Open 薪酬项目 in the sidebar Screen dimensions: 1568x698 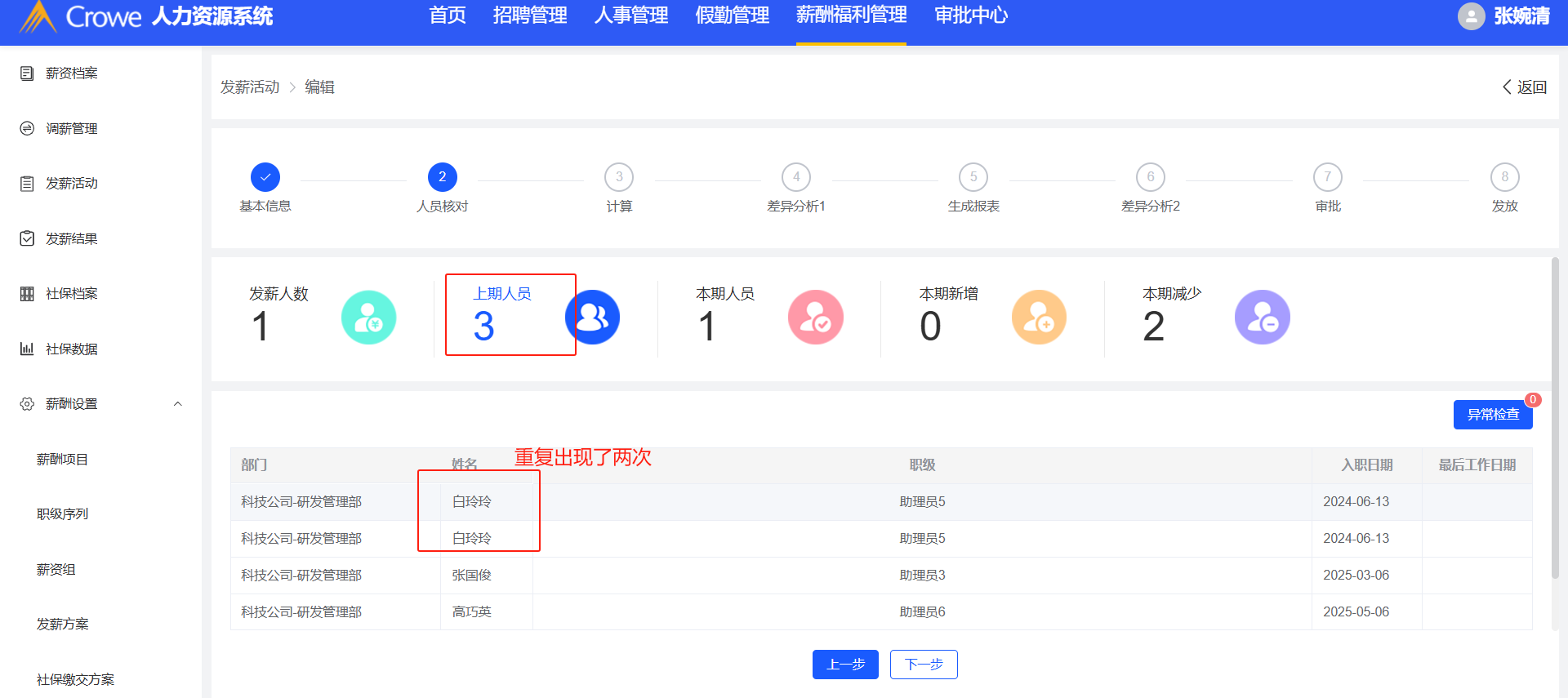(x=62, y=460)
